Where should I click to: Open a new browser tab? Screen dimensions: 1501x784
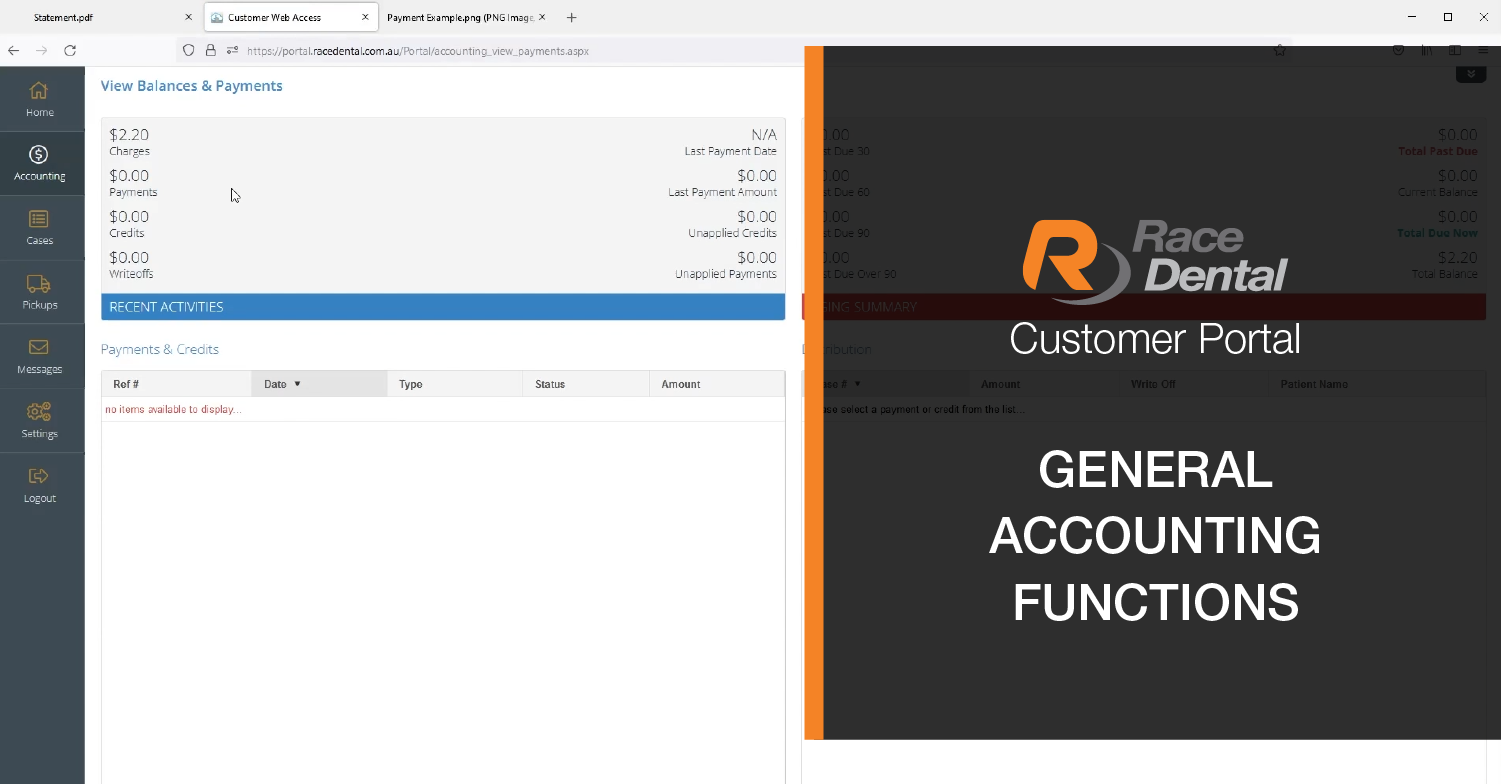point(571,18)
